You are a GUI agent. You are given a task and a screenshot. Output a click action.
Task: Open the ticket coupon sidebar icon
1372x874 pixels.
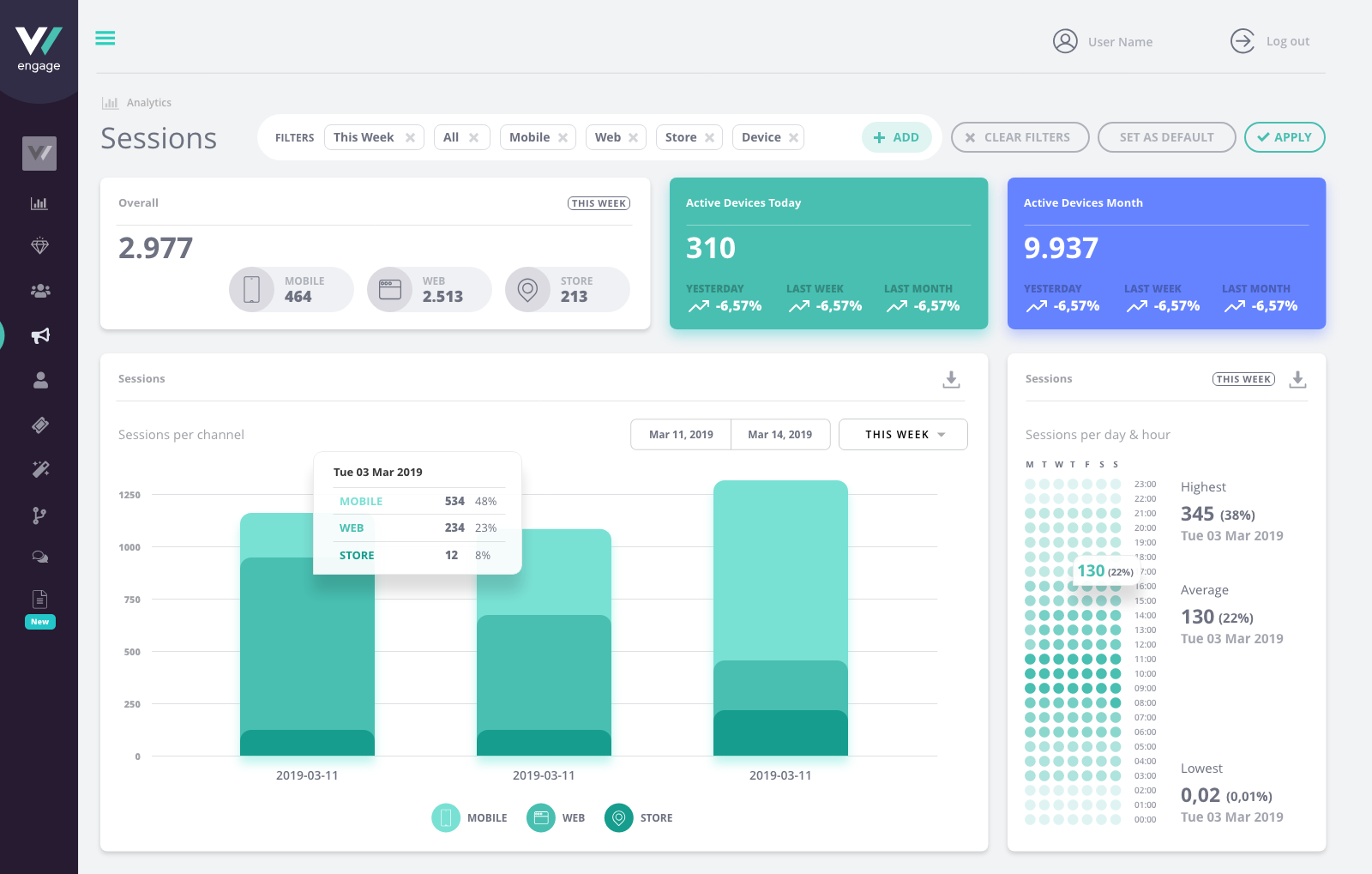tap(40, 425)
